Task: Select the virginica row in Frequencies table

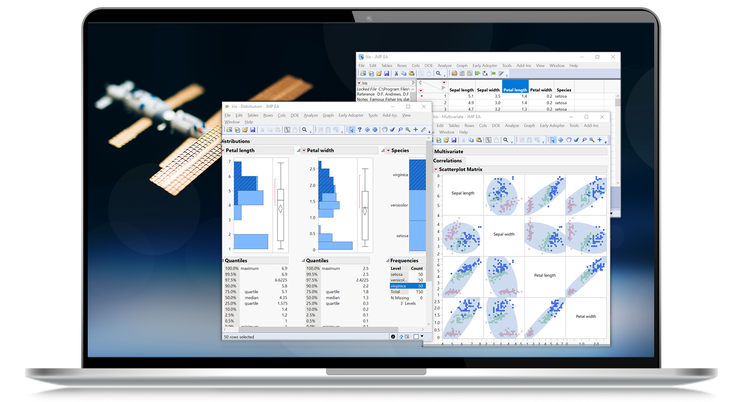Action: coord(408,286)
